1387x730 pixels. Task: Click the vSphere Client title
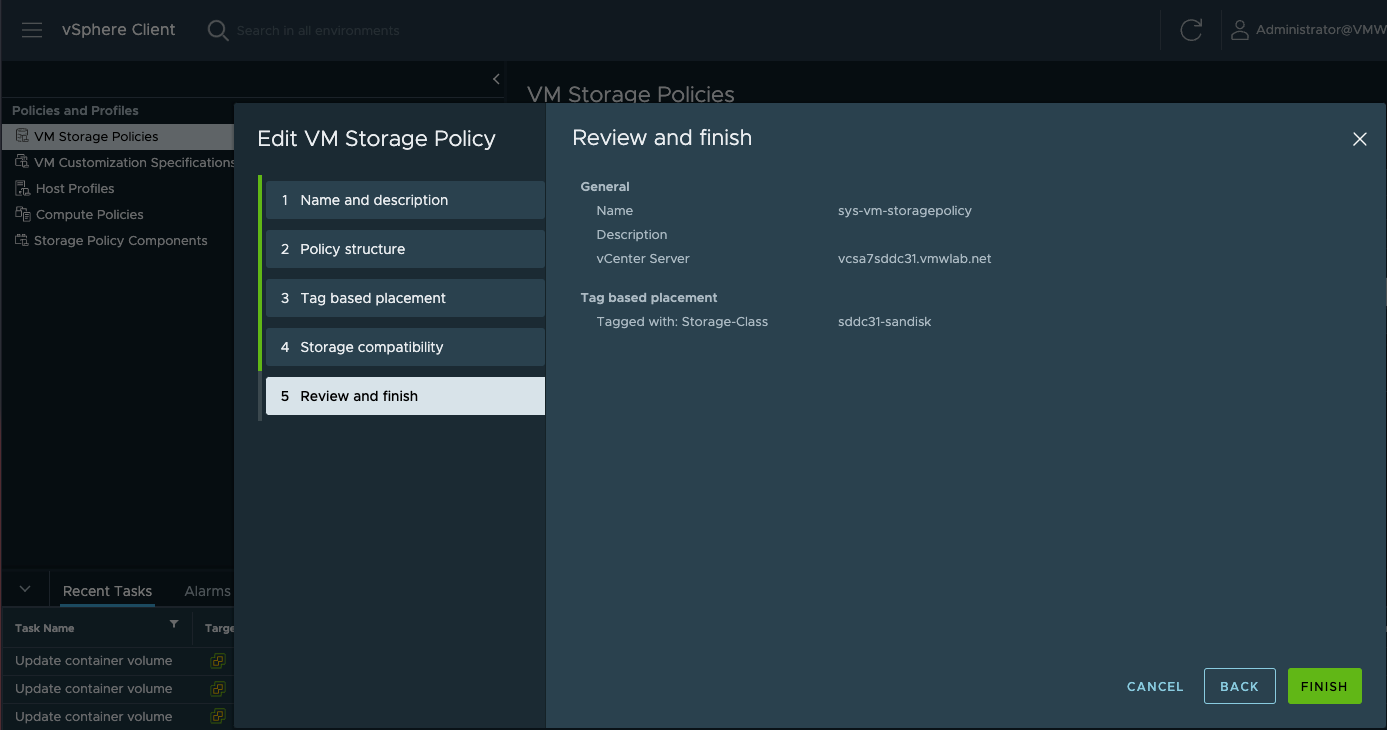click(119, 30)
